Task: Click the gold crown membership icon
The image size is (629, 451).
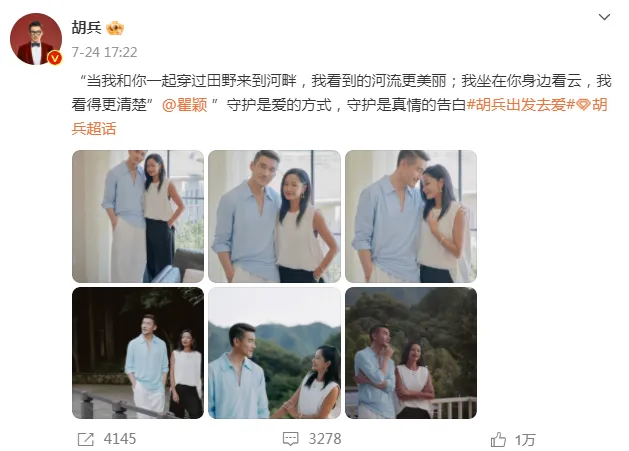Action: tap(115, 28)
